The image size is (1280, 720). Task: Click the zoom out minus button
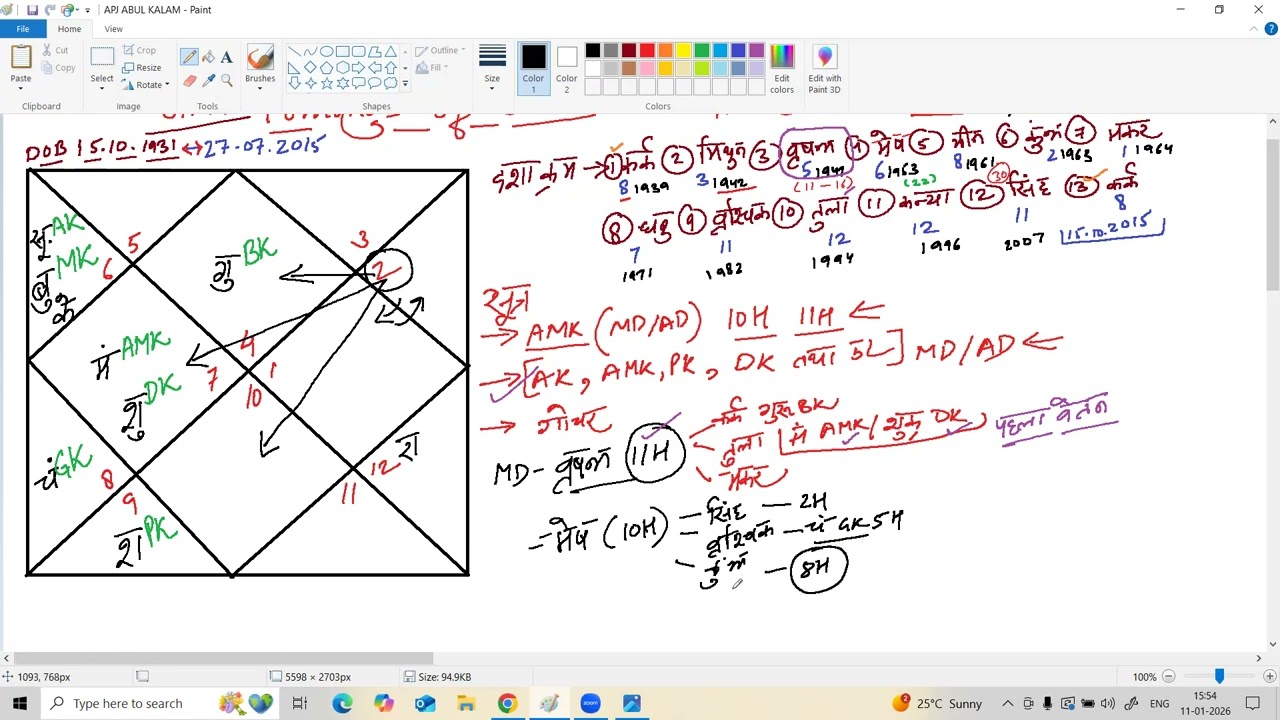coord(1168,677)
